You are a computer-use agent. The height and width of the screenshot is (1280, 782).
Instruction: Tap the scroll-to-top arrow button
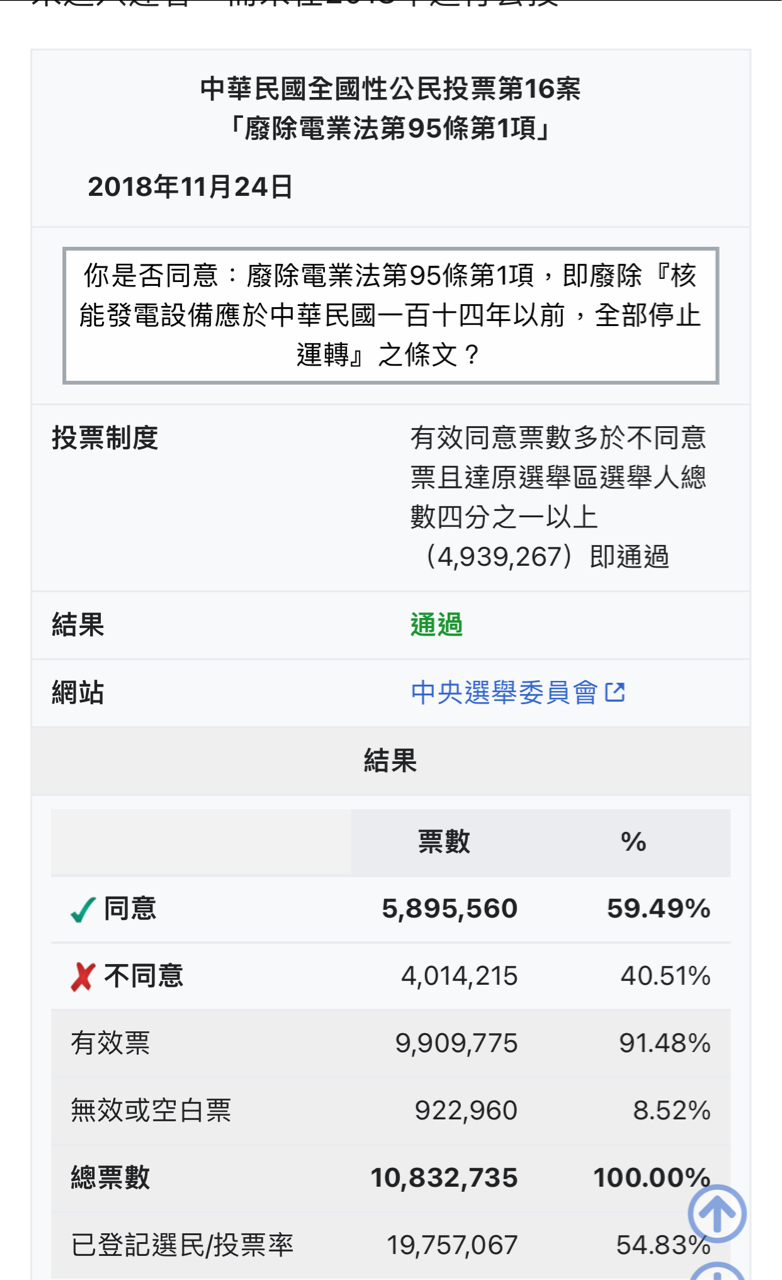click(x=717, y=1214)
